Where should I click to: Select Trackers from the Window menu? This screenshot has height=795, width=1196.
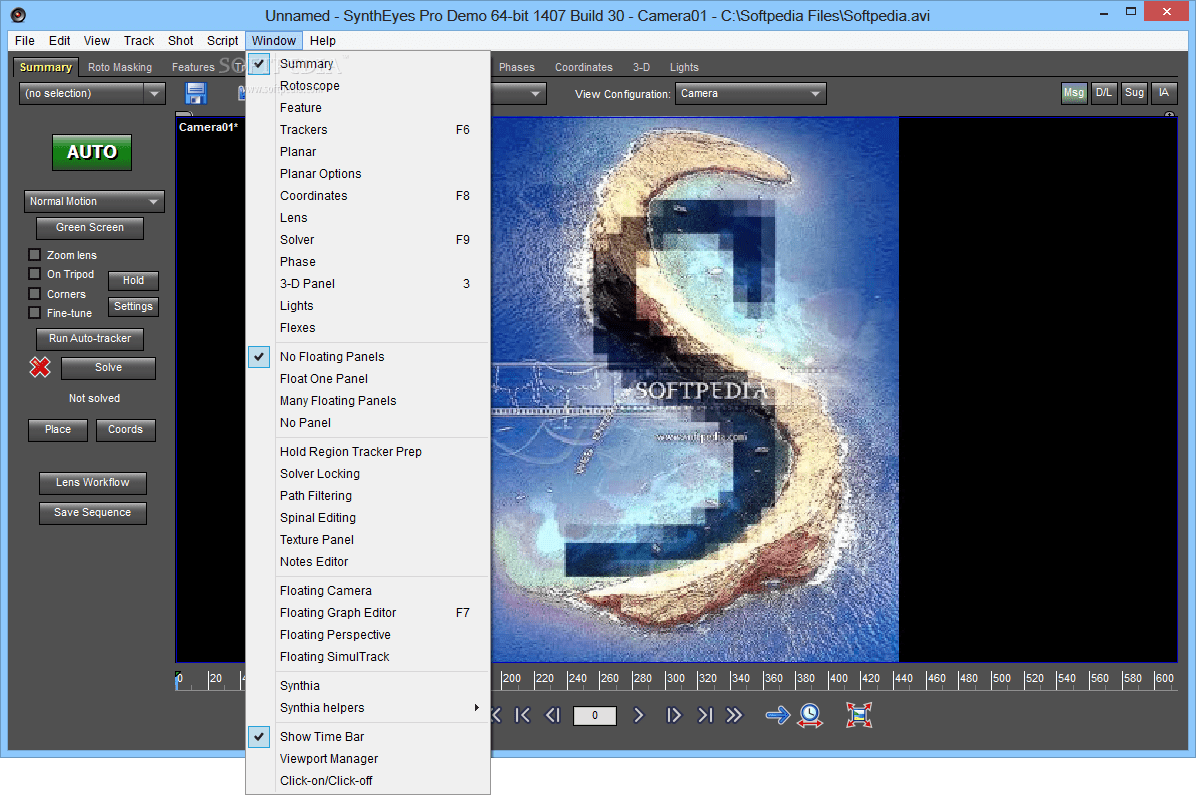[303, 129]
